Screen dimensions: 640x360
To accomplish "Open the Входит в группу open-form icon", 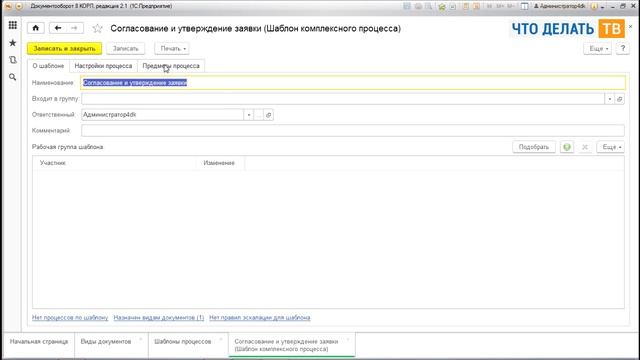I will pos(620,99).
